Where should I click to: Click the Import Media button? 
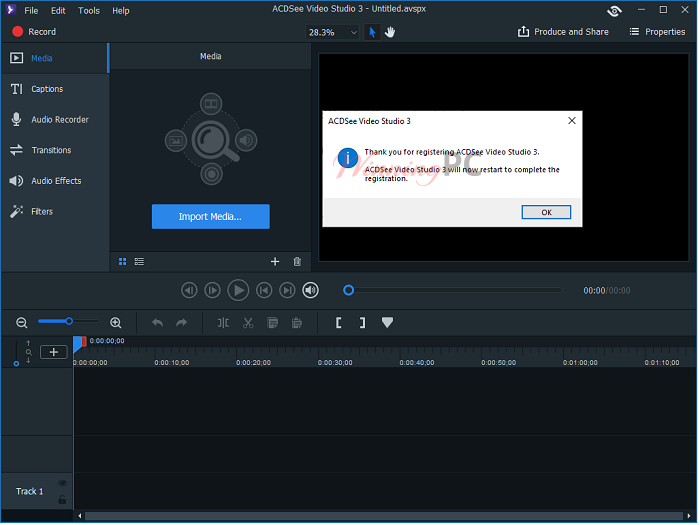(x=211, y=217)
